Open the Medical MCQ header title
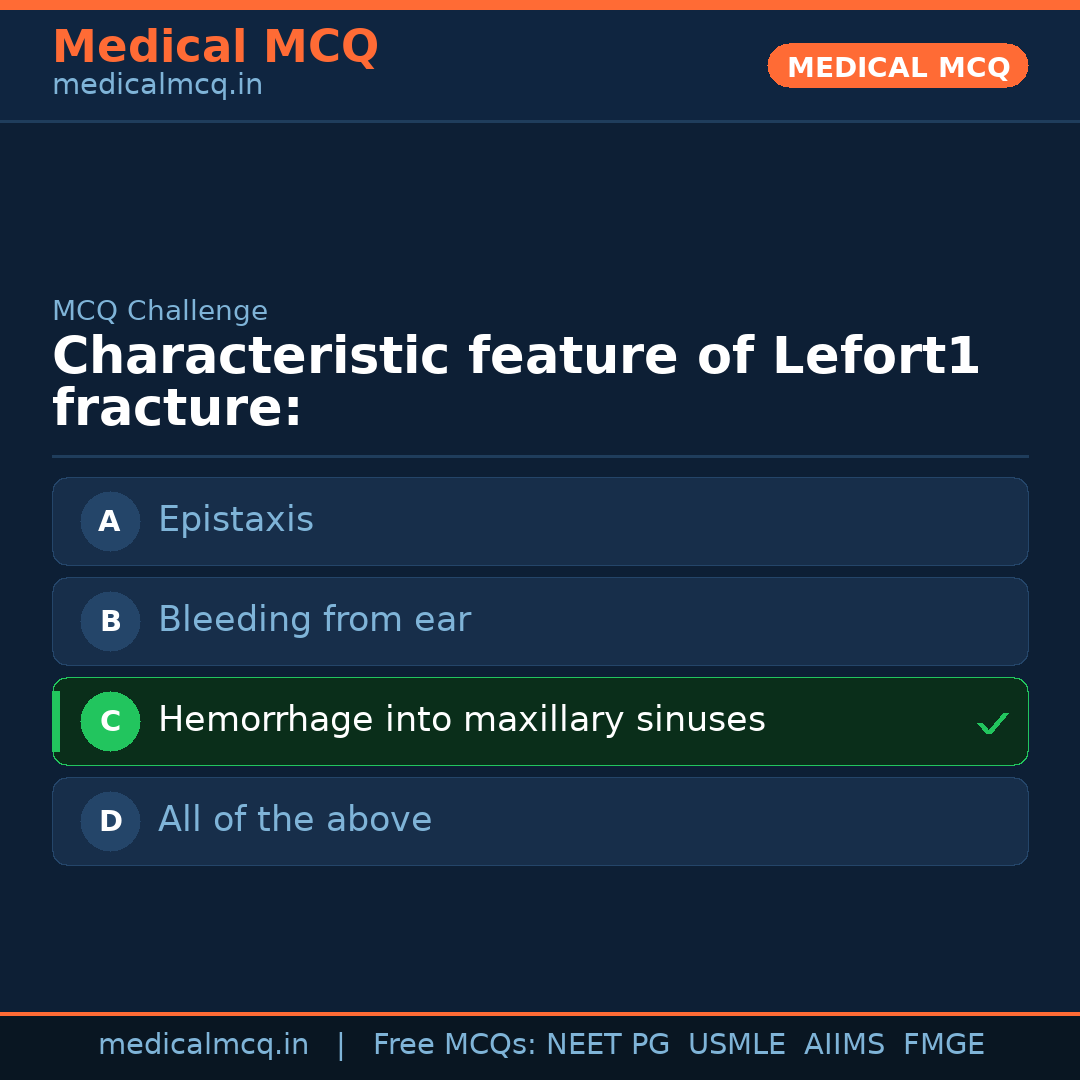1080x1080 pixels. [215, 47]
